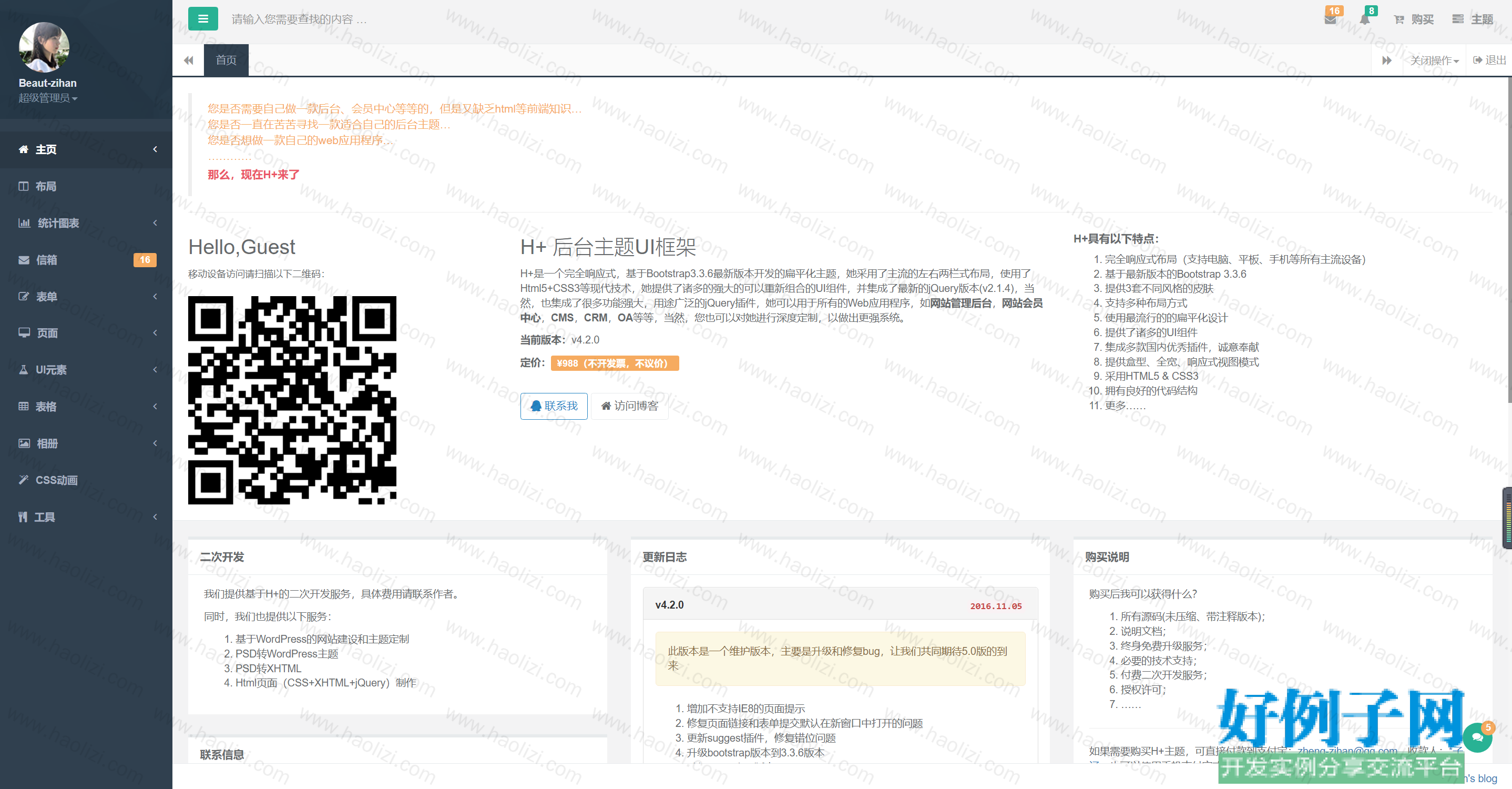Viewport: 1512px width, 789px height.
Task: Click the QR code image
Action: coord(292,400)
